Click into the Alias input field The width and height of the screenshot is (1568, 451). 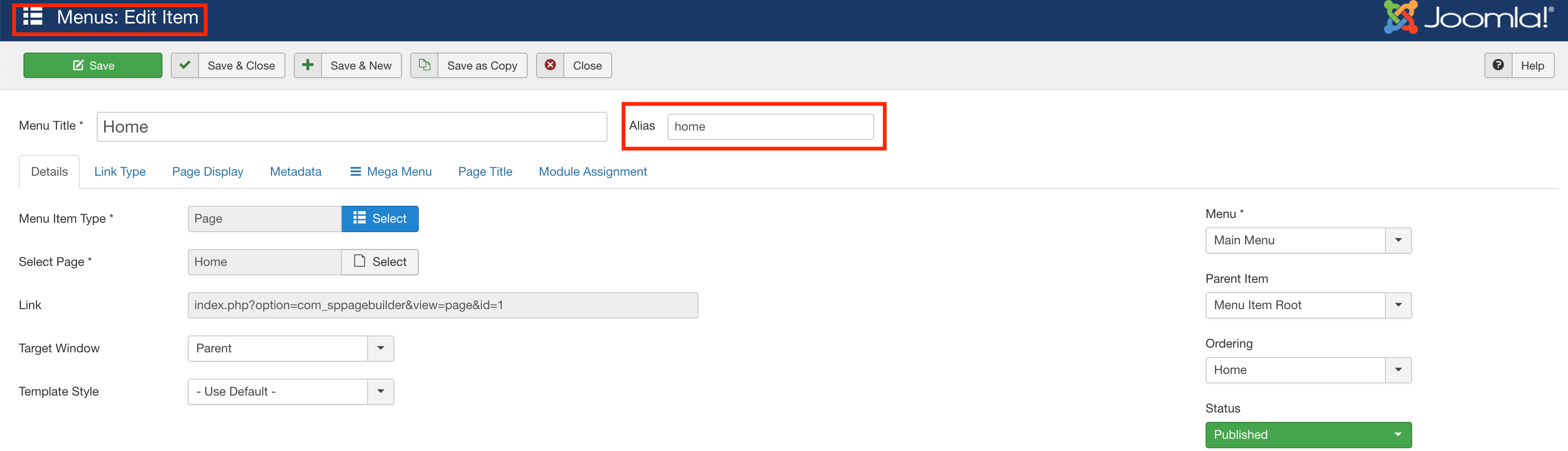(x=770, y=127)
